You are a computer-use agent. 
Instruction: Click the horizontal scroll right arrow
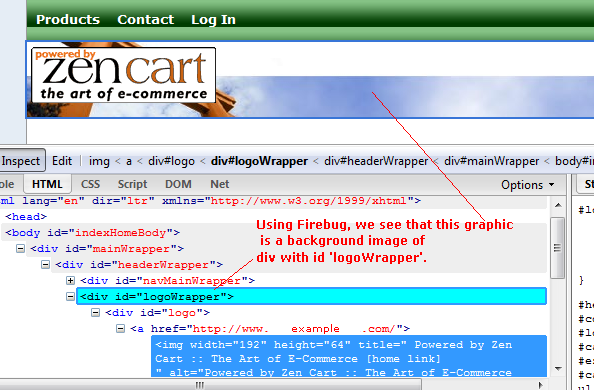(541, 385)
